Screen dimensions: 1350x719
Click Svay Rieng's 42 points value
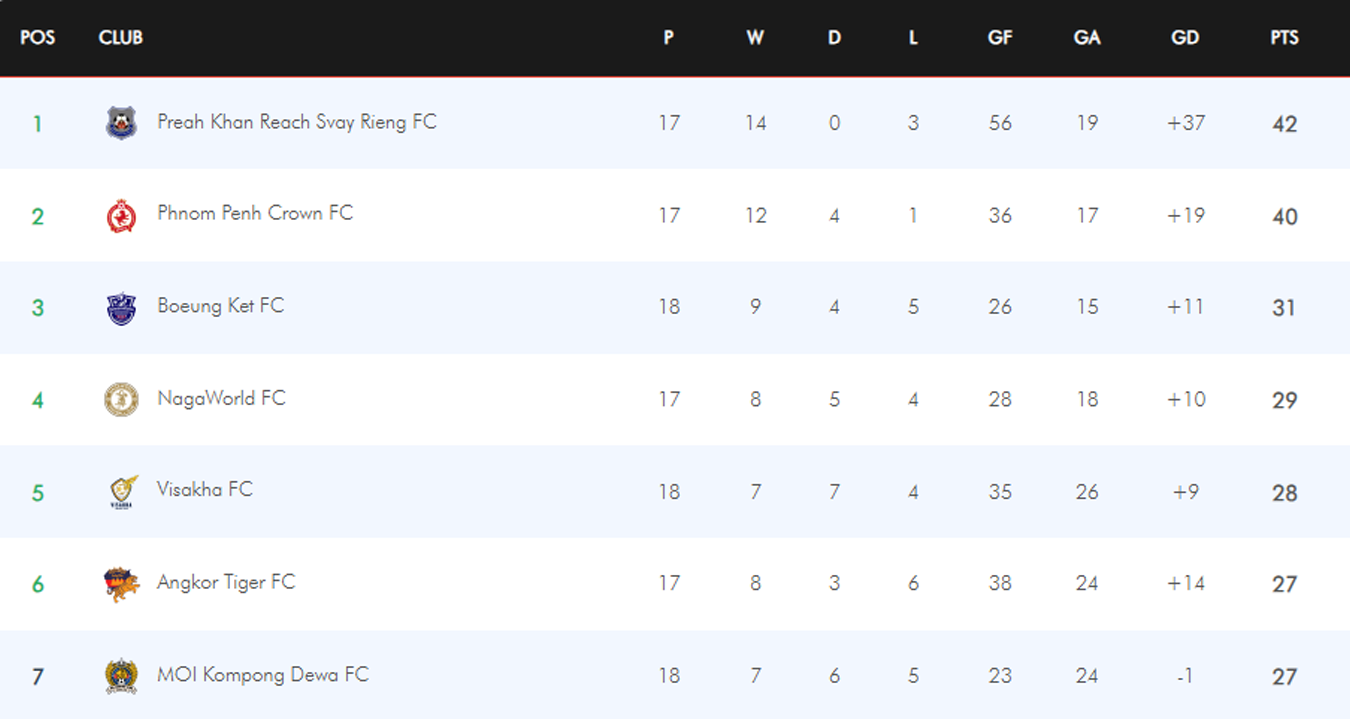click(1284, 124)
